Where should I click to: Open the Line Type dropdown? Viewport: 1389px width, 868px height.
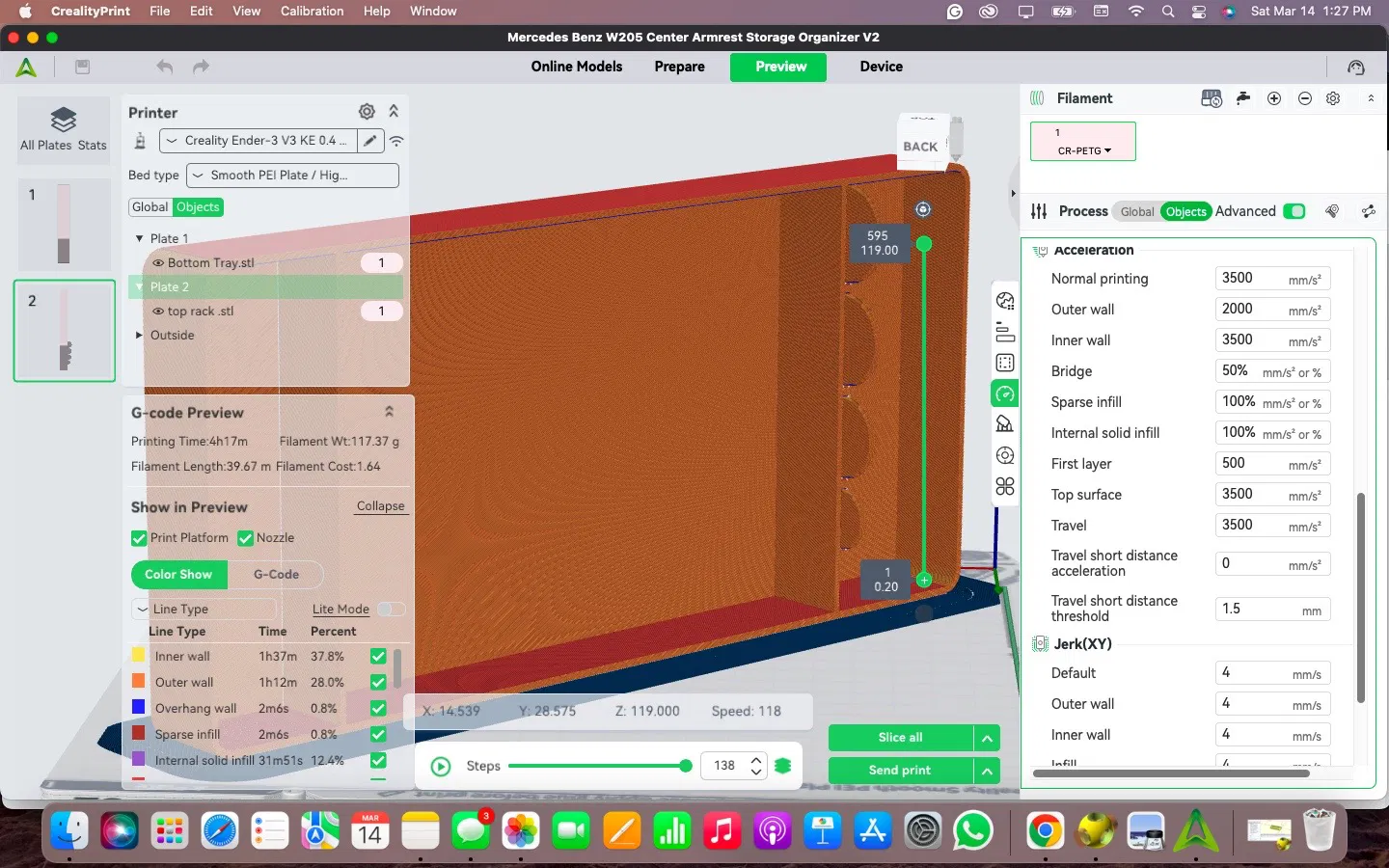point(204,610)
